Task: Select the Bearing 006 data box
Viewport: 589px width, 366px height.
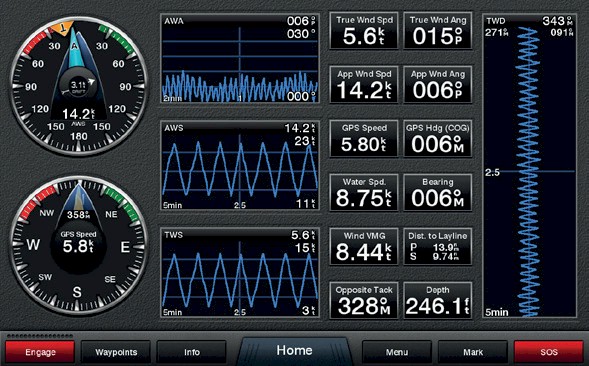Action: (x=438, y=192)
